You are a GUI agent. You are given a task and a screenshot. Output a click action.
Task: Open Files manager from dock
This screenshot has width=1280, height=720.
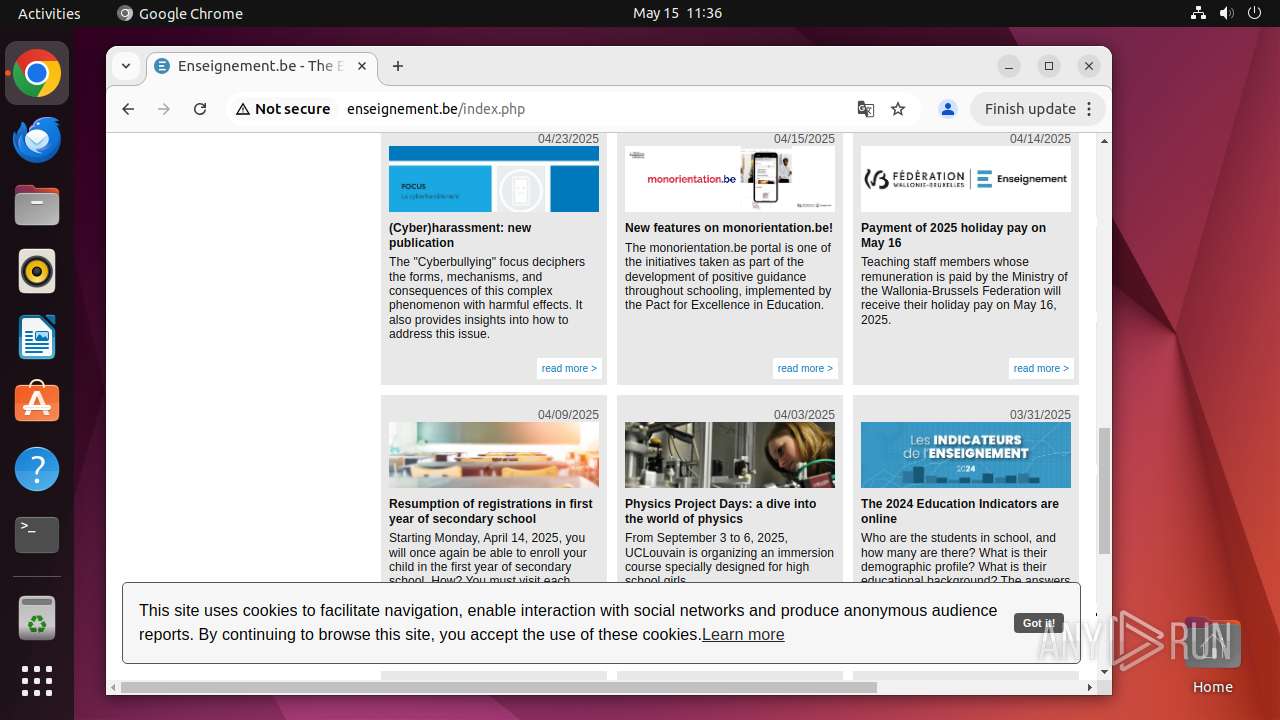point(37,205)
